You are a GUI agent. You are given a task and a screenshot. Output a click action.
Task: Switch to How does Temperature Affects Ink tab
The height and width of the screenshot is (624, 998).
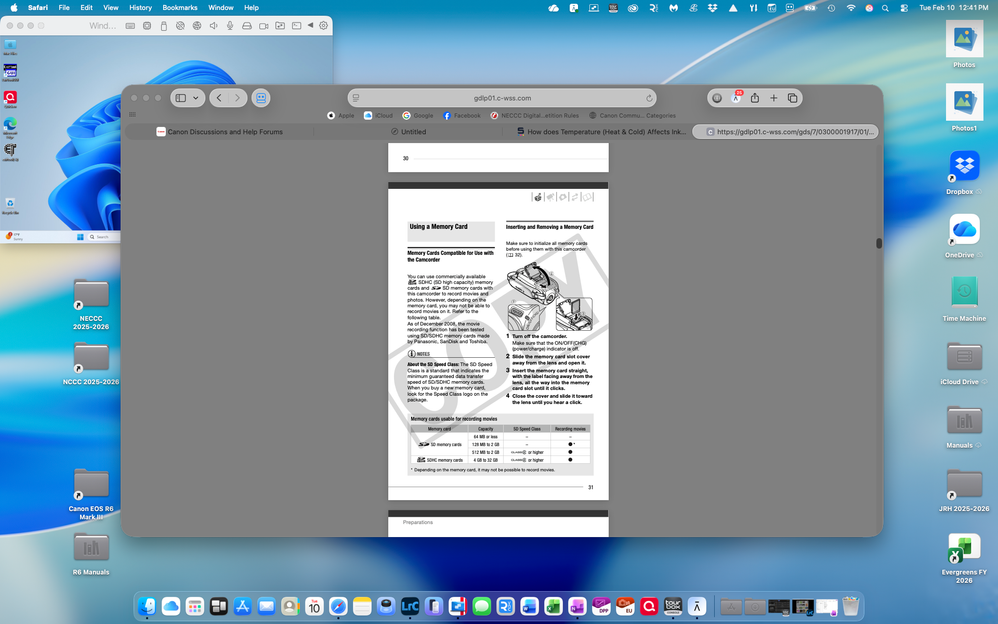601,132
